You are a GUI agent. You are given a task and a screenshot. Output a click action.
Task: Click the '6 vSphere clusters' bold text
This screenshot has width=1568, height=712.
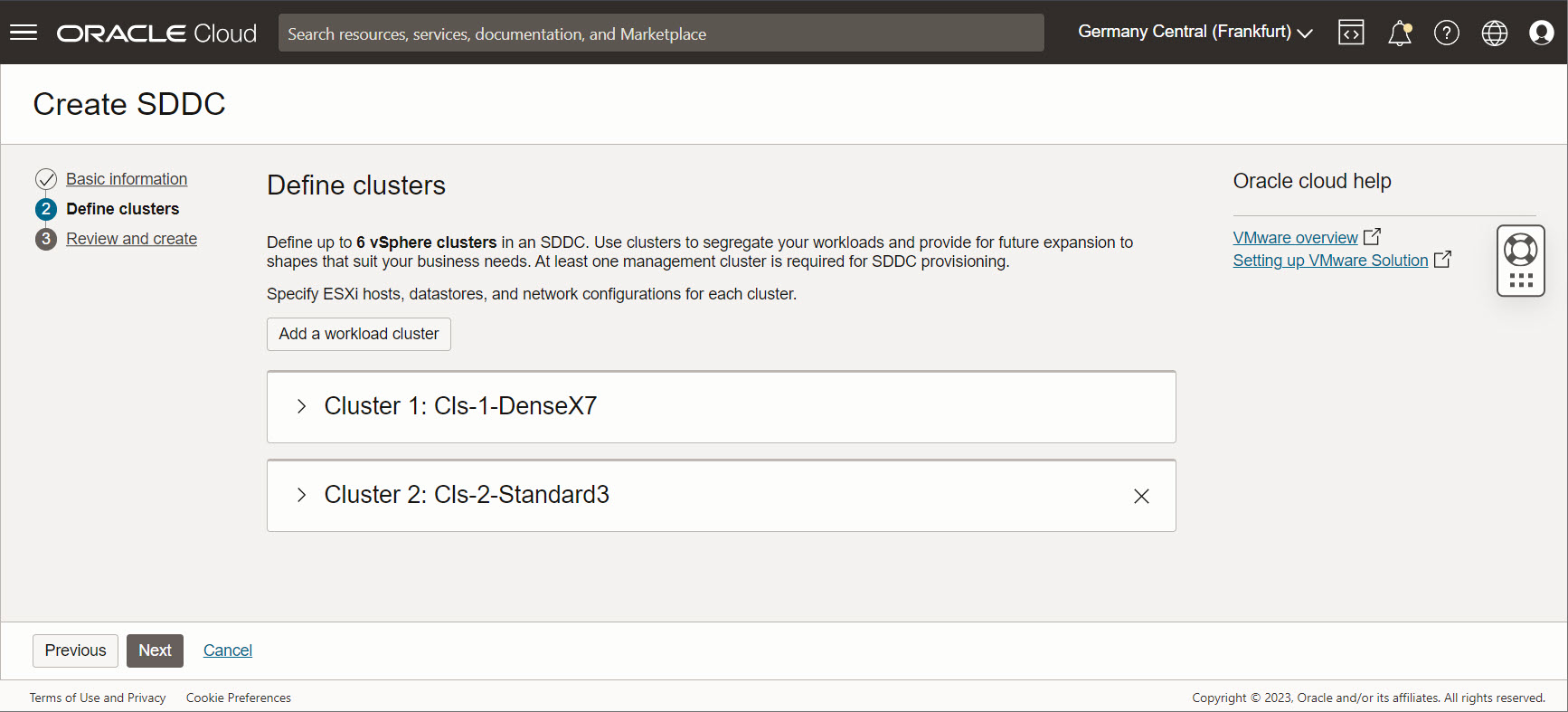coord(427,242)
